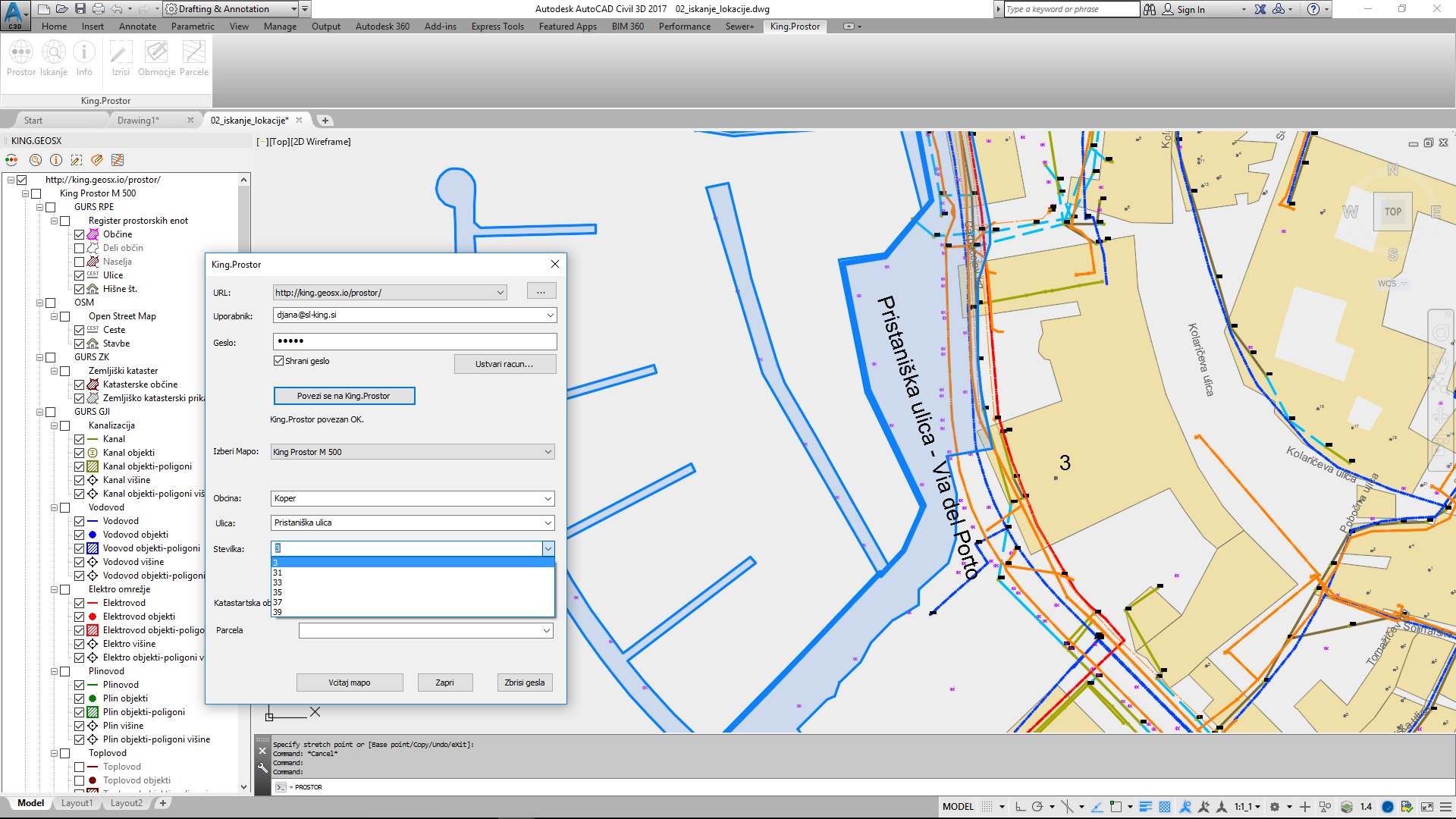This screenshot has height=819, width=1456.
Task: Select house number 37 from Stevilka list
Action: coord(413,602)
